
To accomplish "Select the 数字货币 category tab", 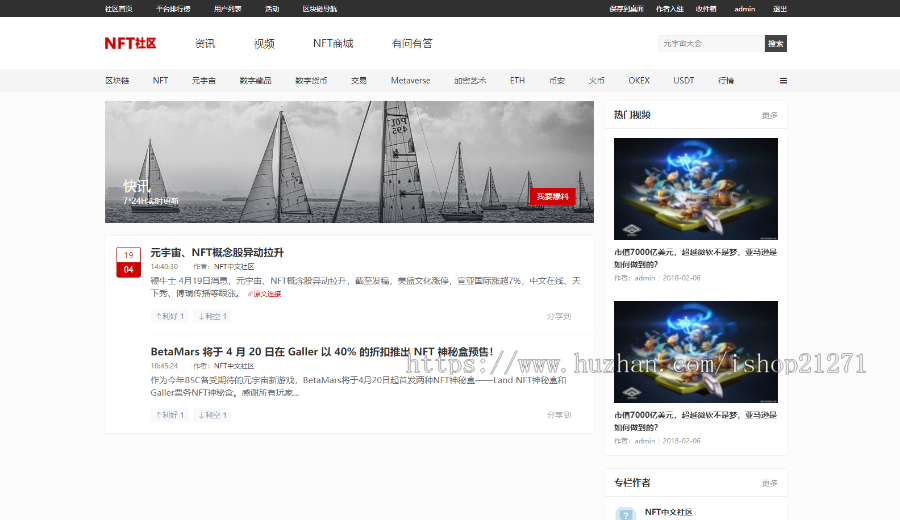I will pyautogui.click(x=311, y=80).
